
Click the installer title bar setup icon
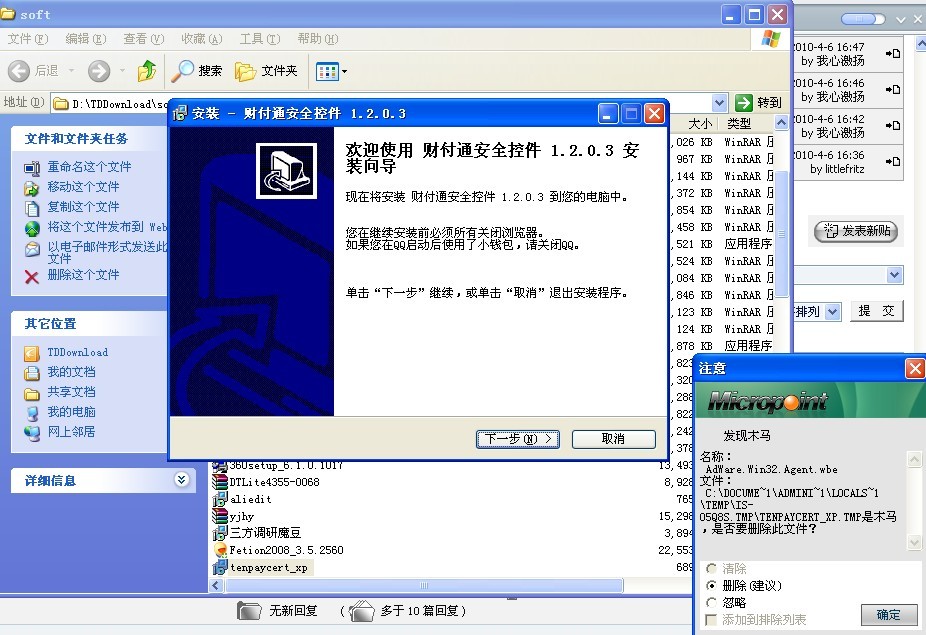(180, 113)
